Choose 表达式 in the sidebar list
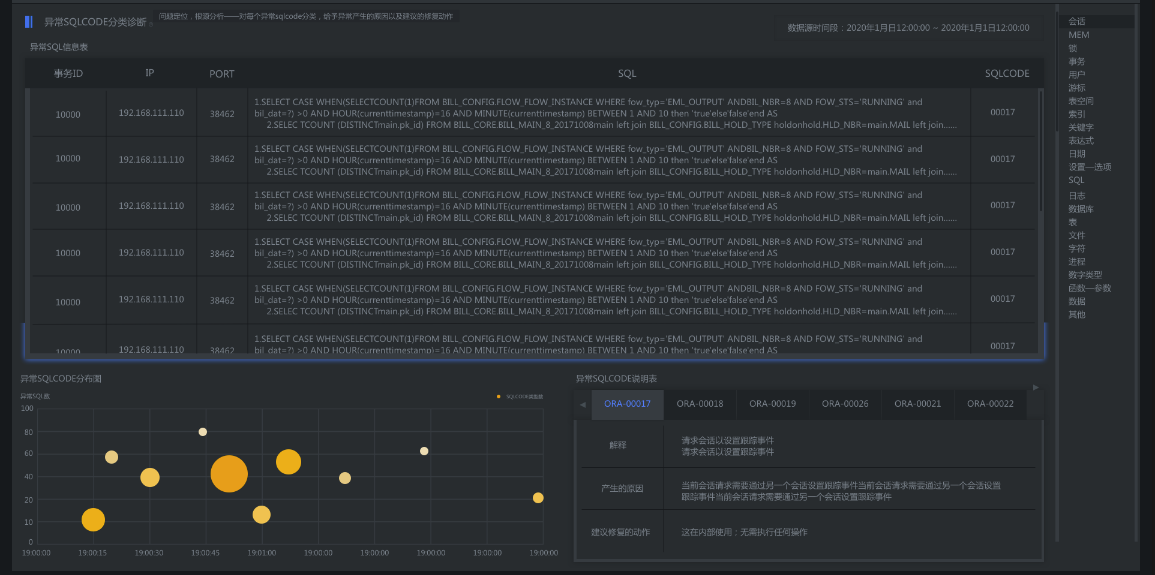 [x=1081, y=141]
